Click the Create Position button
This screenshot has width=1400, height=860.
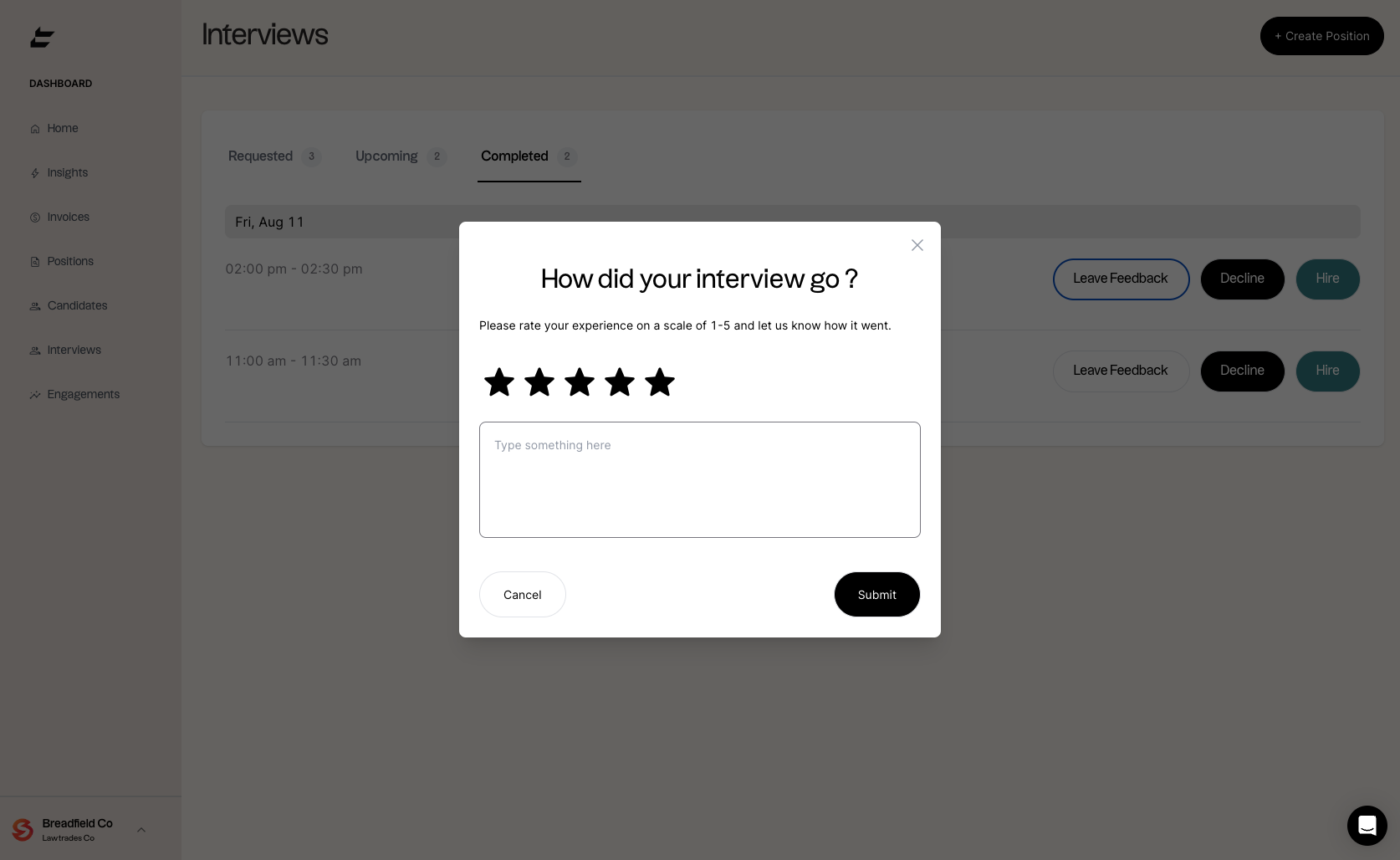click(1322, 36)
